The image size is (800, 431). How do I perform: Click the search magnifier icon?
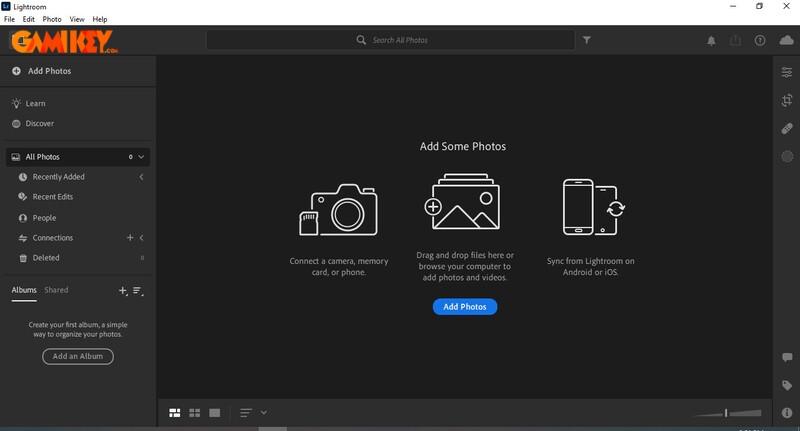tap(361, 40)
